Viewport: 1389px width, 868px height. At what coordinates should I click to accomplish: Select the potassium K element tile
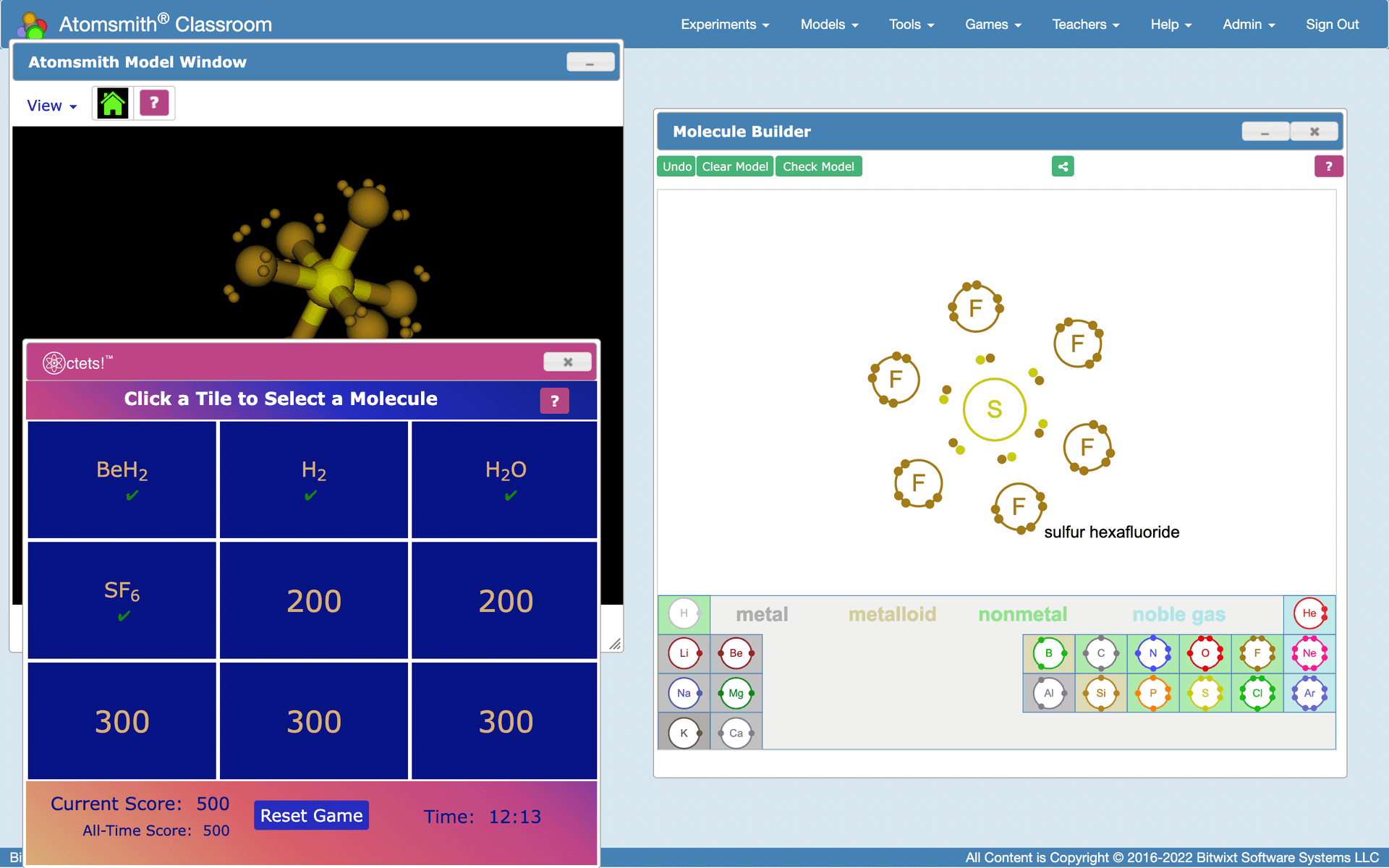(x=684, y=733)
